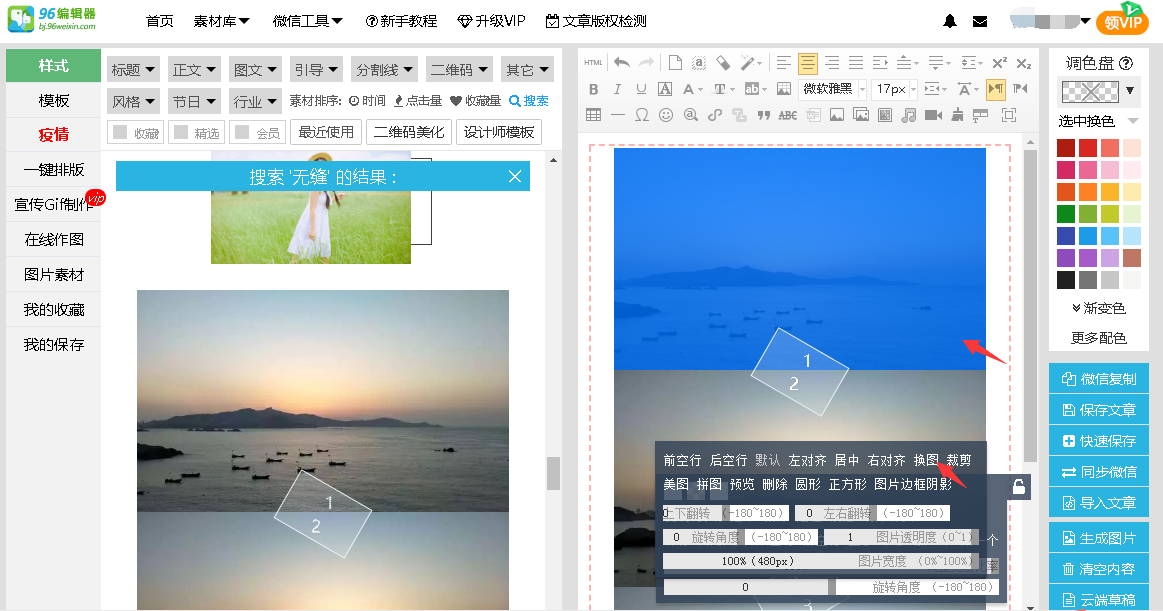
Task: Open the 素材库 top menu
Action: pyautogui.click(x=221, y=22)
